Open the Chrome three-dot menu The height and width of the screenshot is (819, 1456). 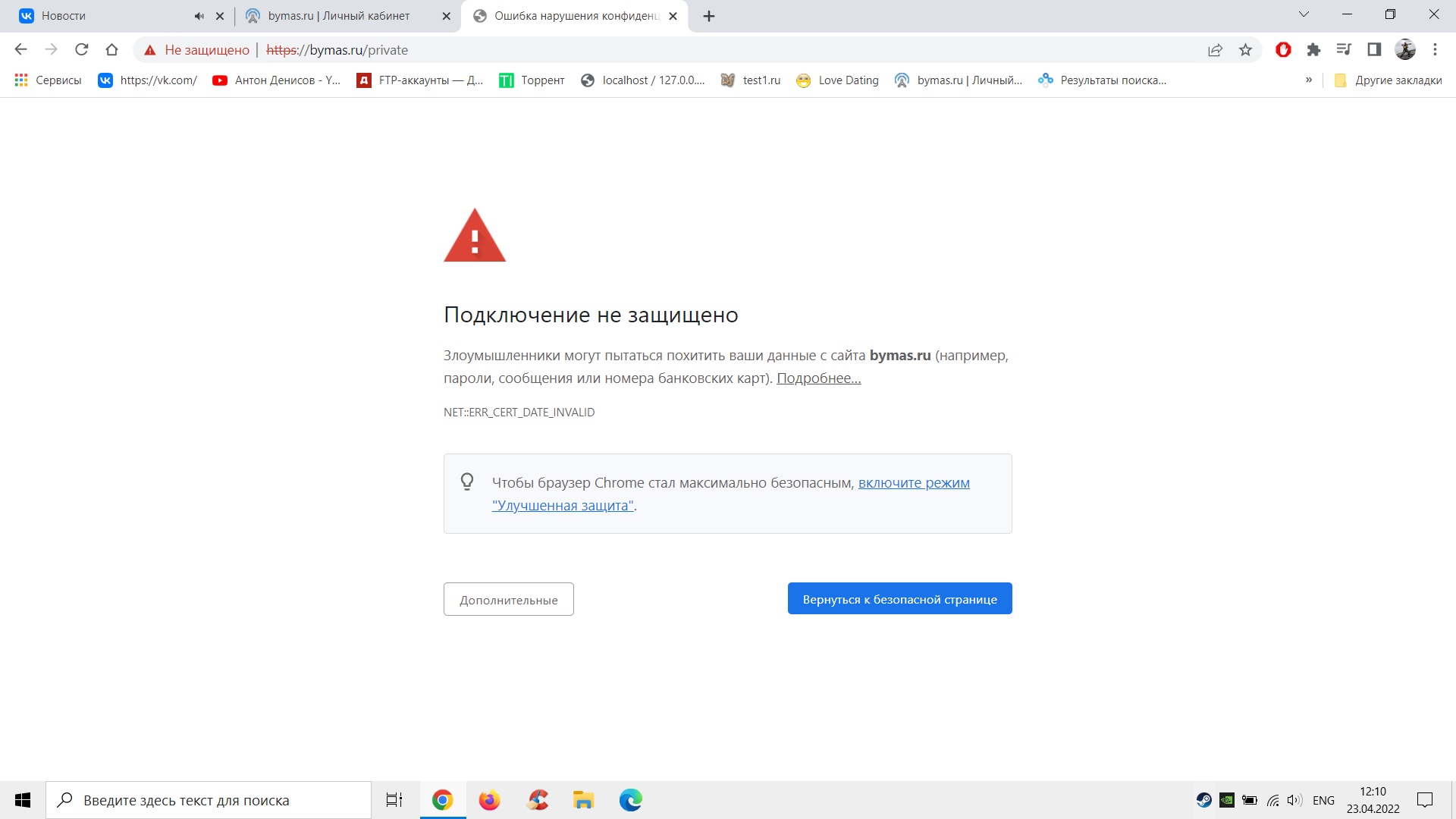[1435, 50]
